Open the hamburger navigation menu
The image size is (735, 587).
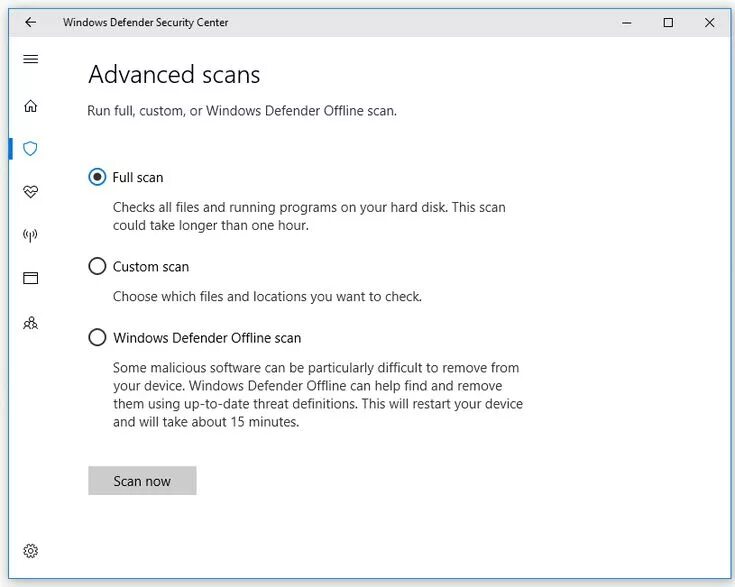pos(30,59)
